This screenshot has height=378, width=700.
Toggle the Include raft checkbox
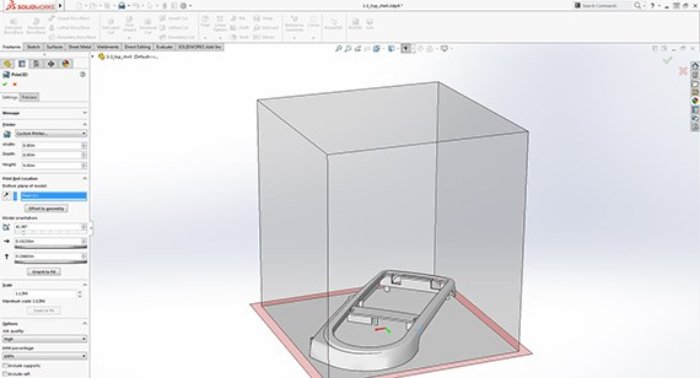pos(5,374)
